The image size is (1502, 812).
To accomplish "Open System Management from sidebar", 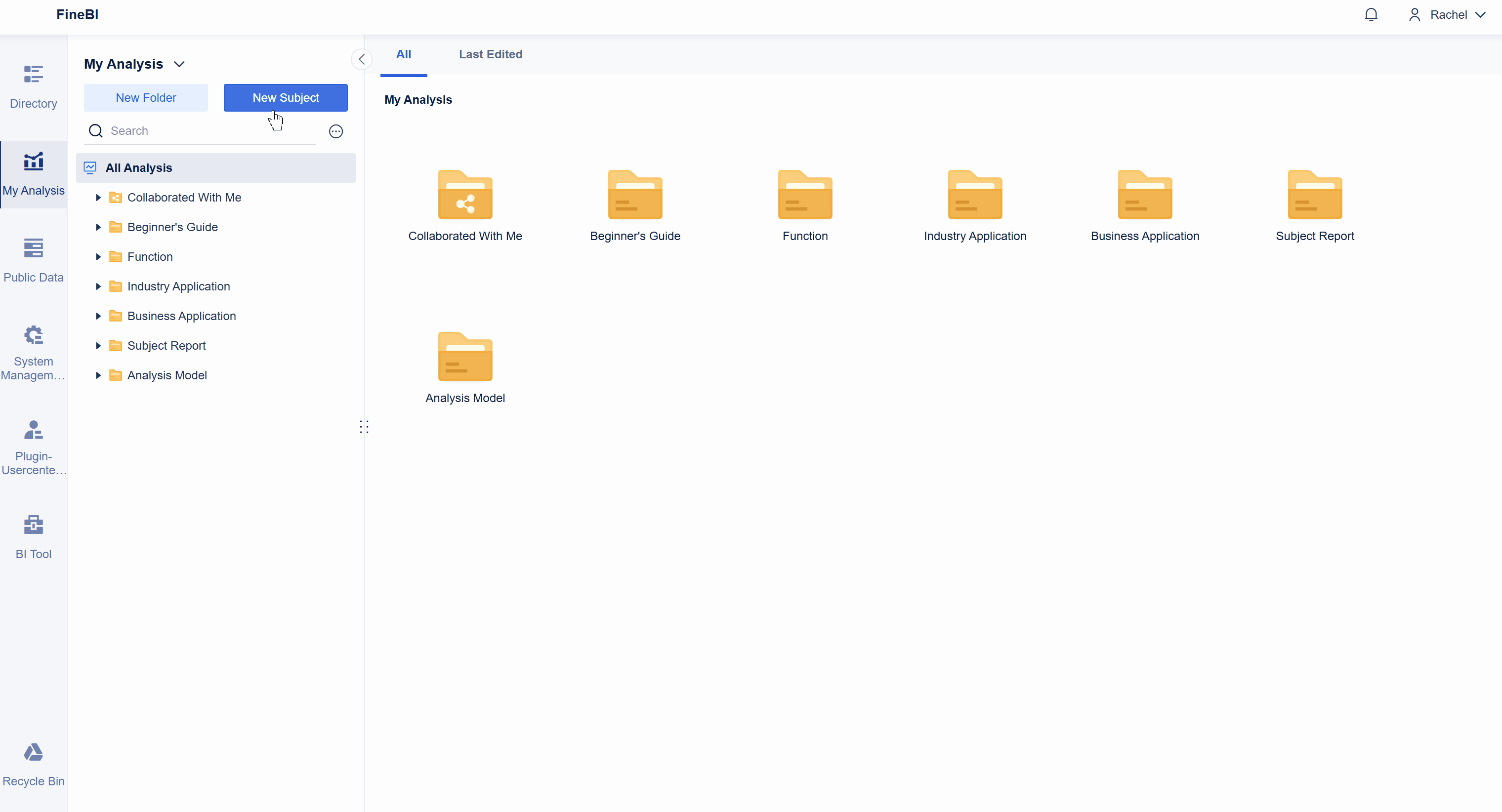I will coord(33,352).
